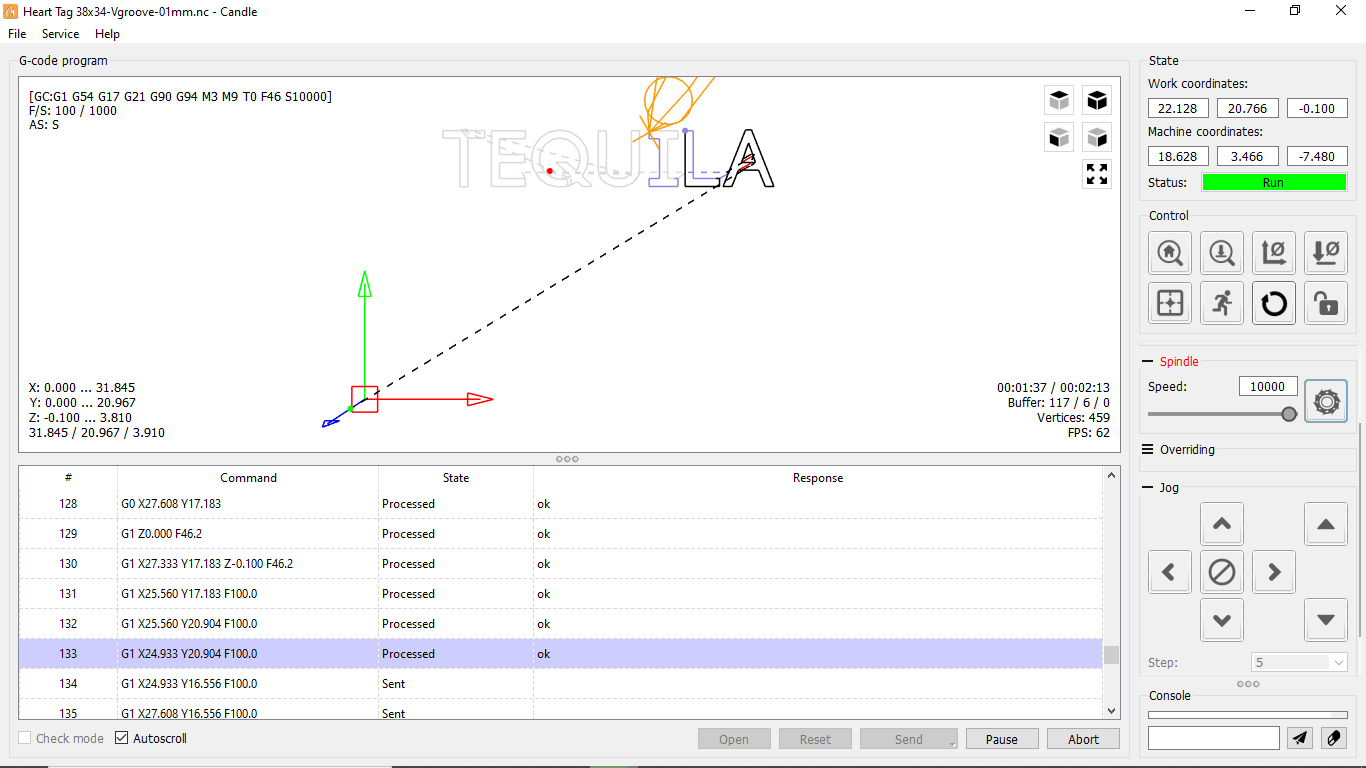Toggle the spindle on/off gear button
The height and width of the screenshot is (768, 1366).
pyautogui.click(x=1326, y=401)
